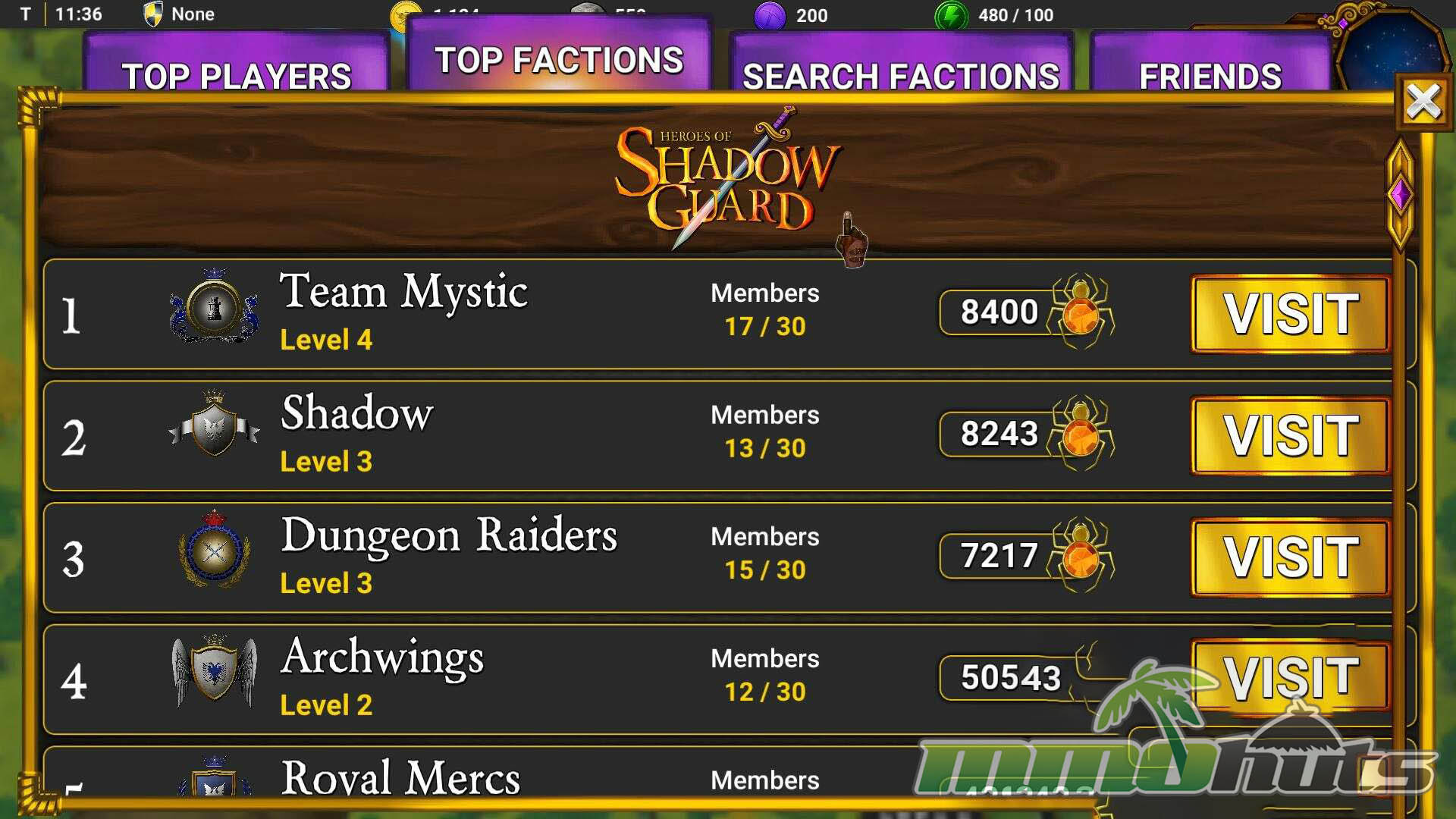Viewport: 1456px width, 819px height.
Task: Click the Dungeon Raiders crossed-swords emblem
Action: (x=215, y=550)
